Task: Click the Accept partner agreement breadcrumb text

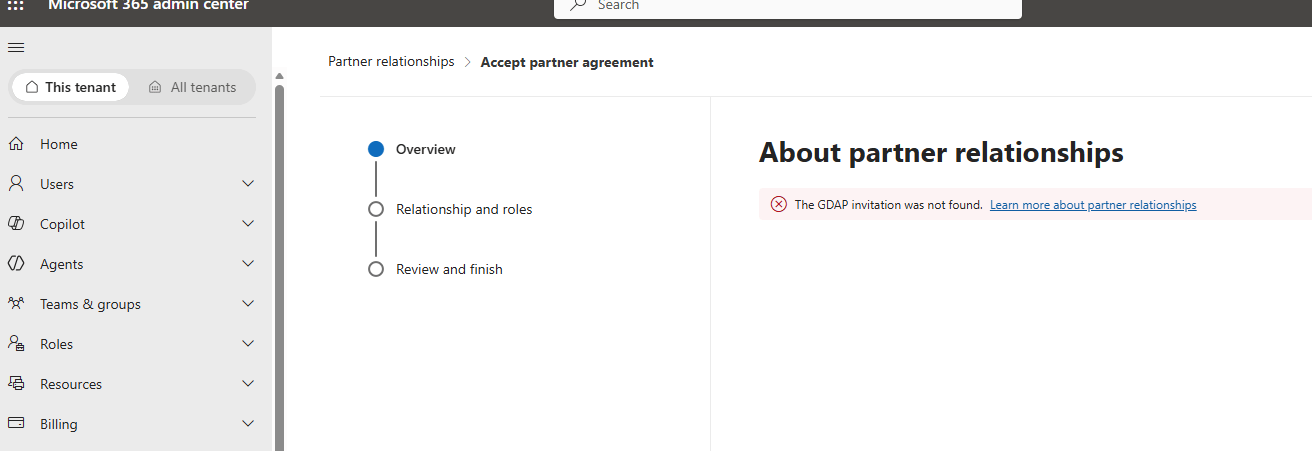Action: [567, 62]
